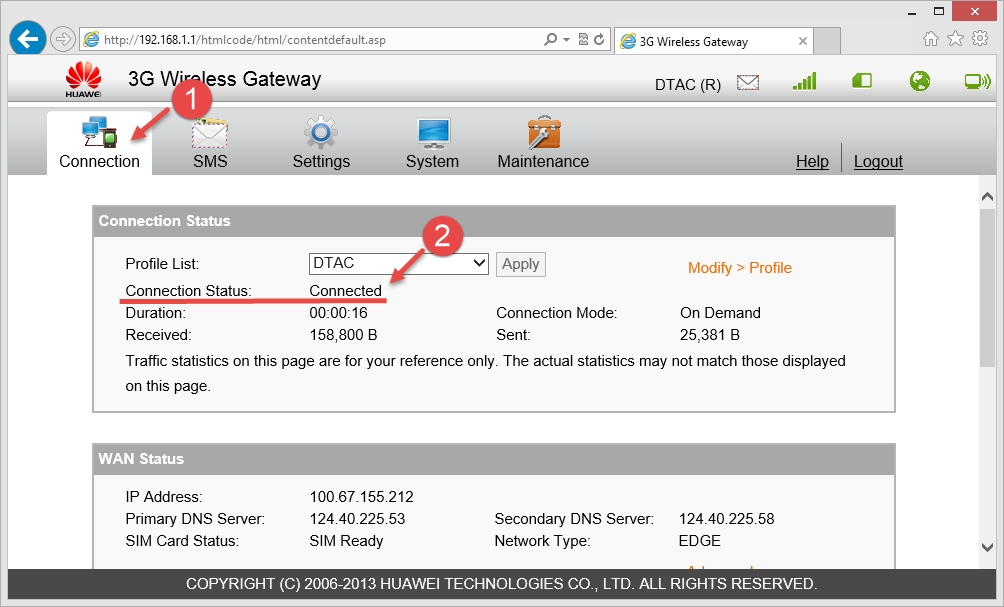Click the green globe internet status icon
1004x607 pixels.
click(920, 81)
